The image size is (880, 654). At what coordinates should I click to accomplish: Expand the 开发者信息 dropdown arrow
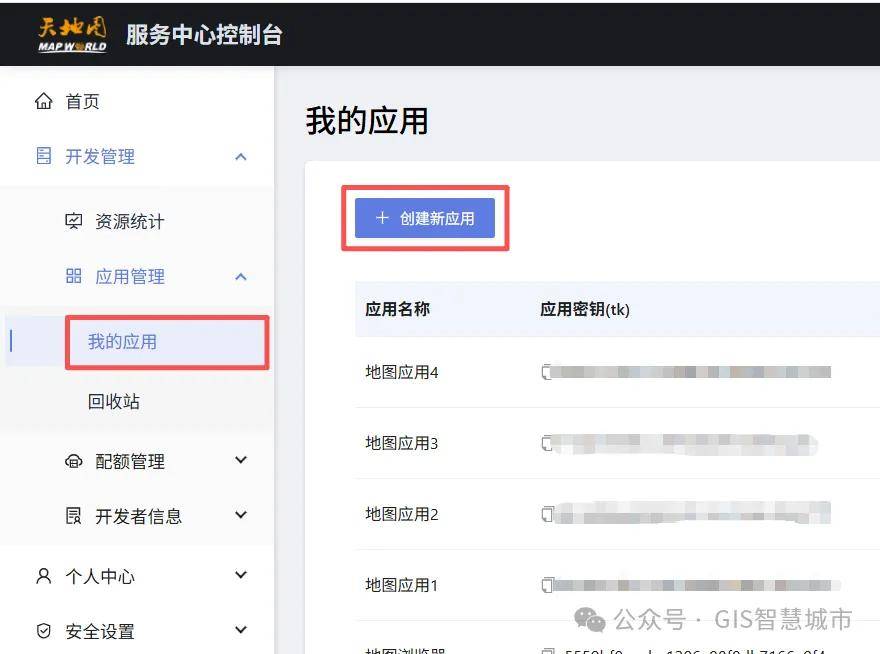240,516
